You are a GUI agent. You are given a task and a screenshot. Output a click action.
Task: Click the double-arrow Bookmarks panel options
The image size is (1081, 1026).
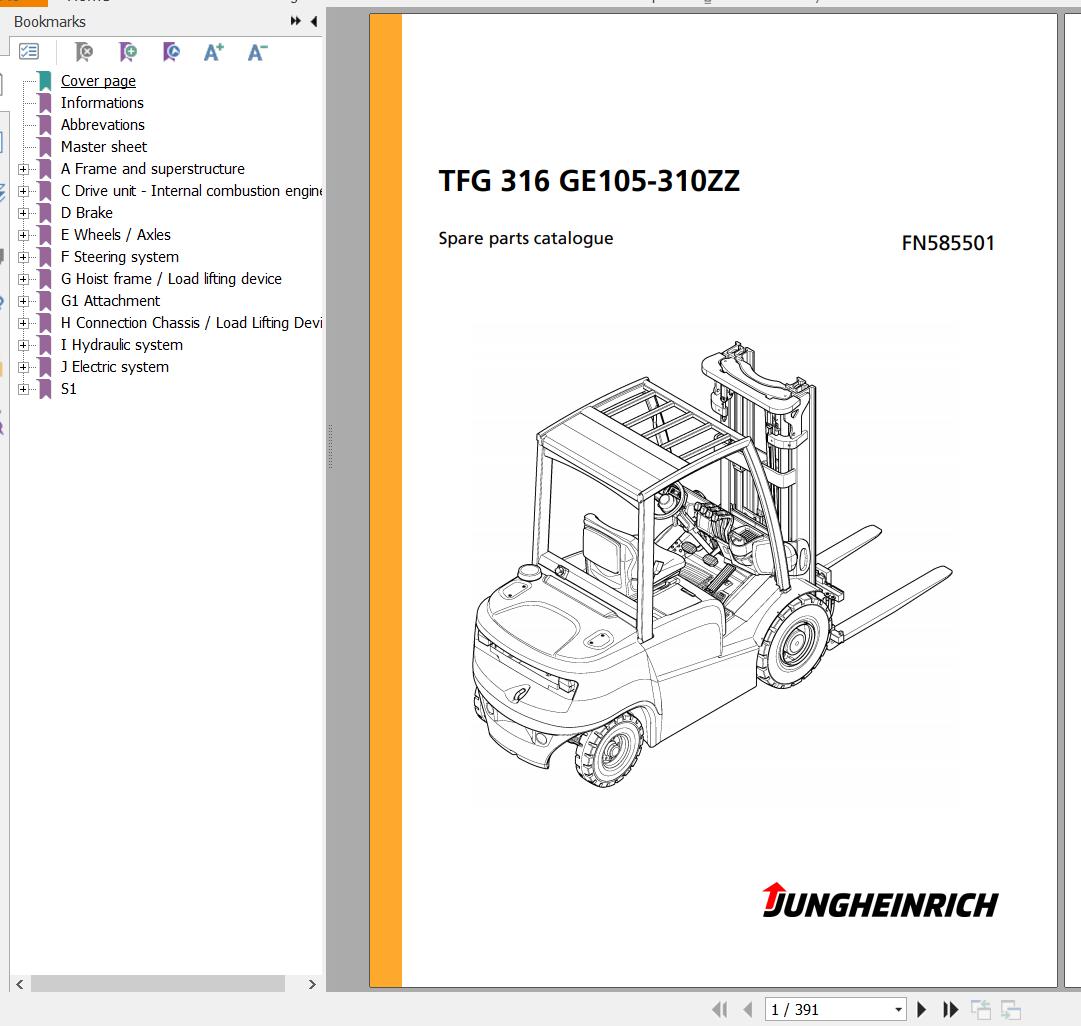coord(296,21)
